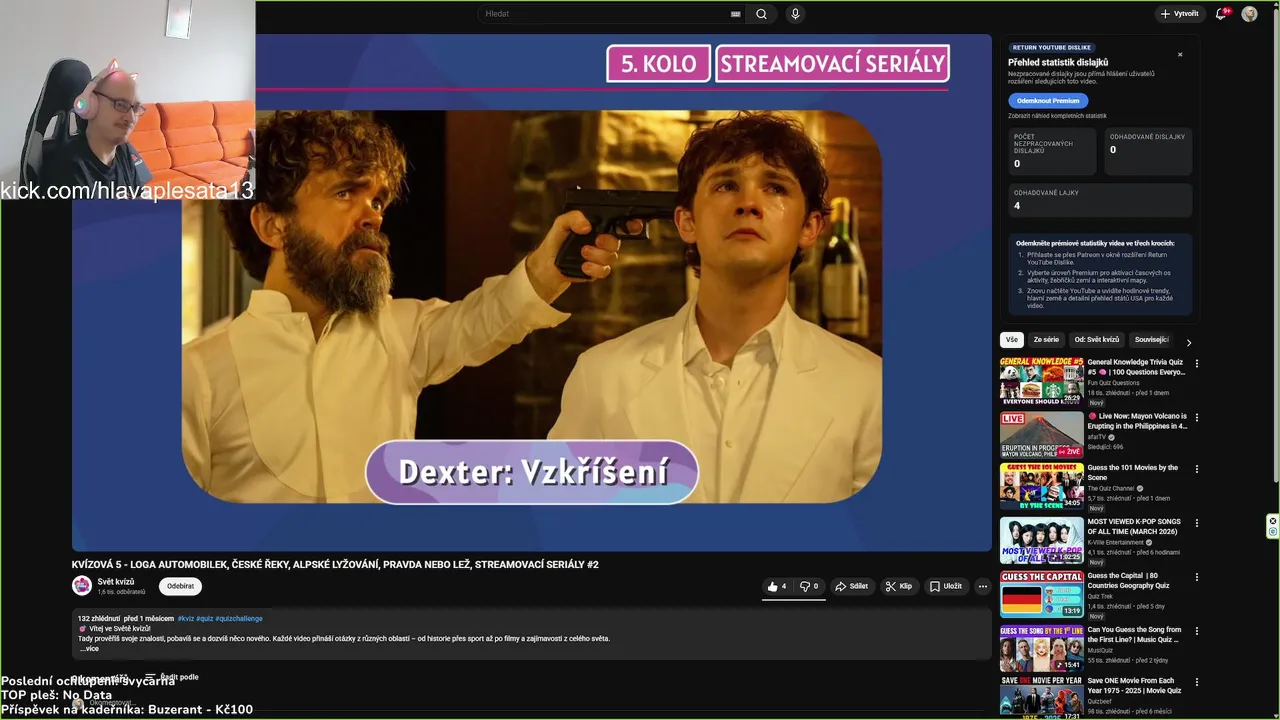1280x720 pixels.
Task: Open Fun Quiz Questions channel name
Action: (1113, 383)
